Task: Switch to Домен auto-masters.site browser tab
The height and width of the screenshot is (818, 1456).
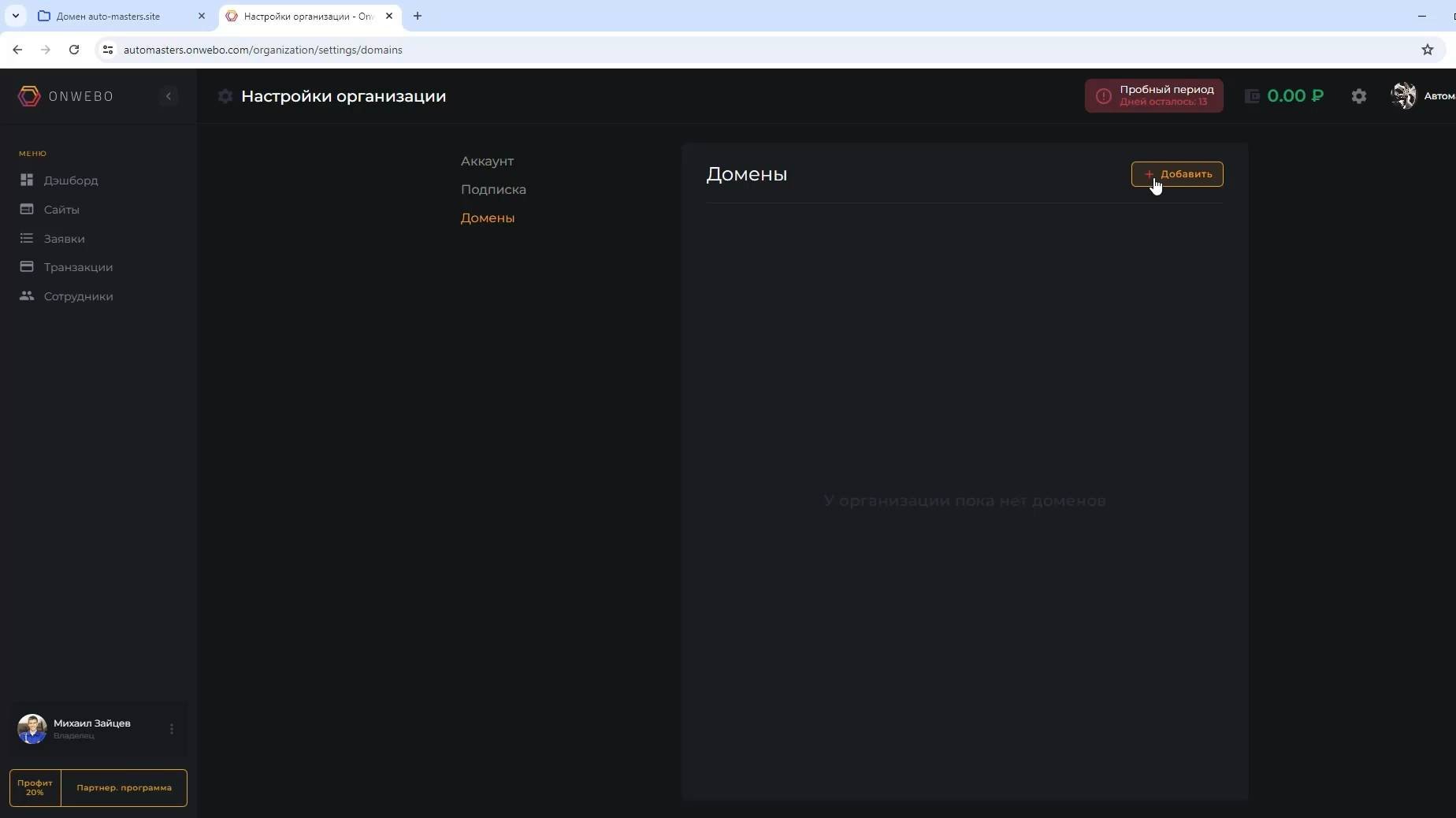Action: click(x=122, y=16)
